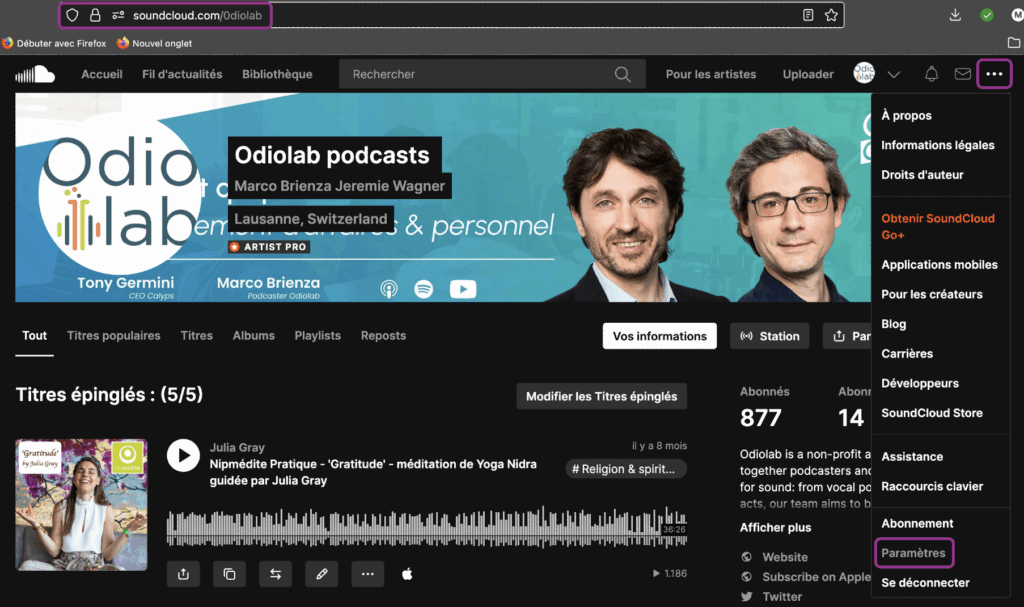
Task: Click the pencil edit icon under track
Action: (321, 574)
